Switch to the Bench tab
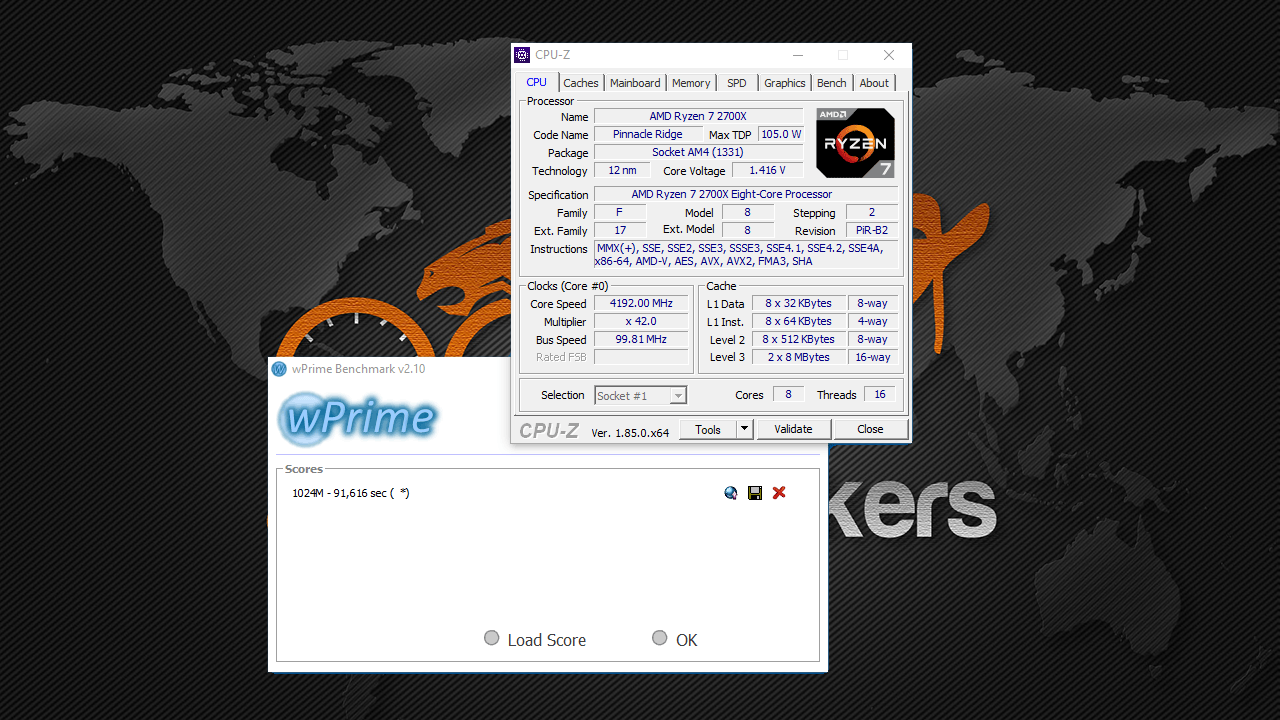Image resolution: width=1280 pixels, height=720 pixels. pyautogui.click(x=831, y=83)
